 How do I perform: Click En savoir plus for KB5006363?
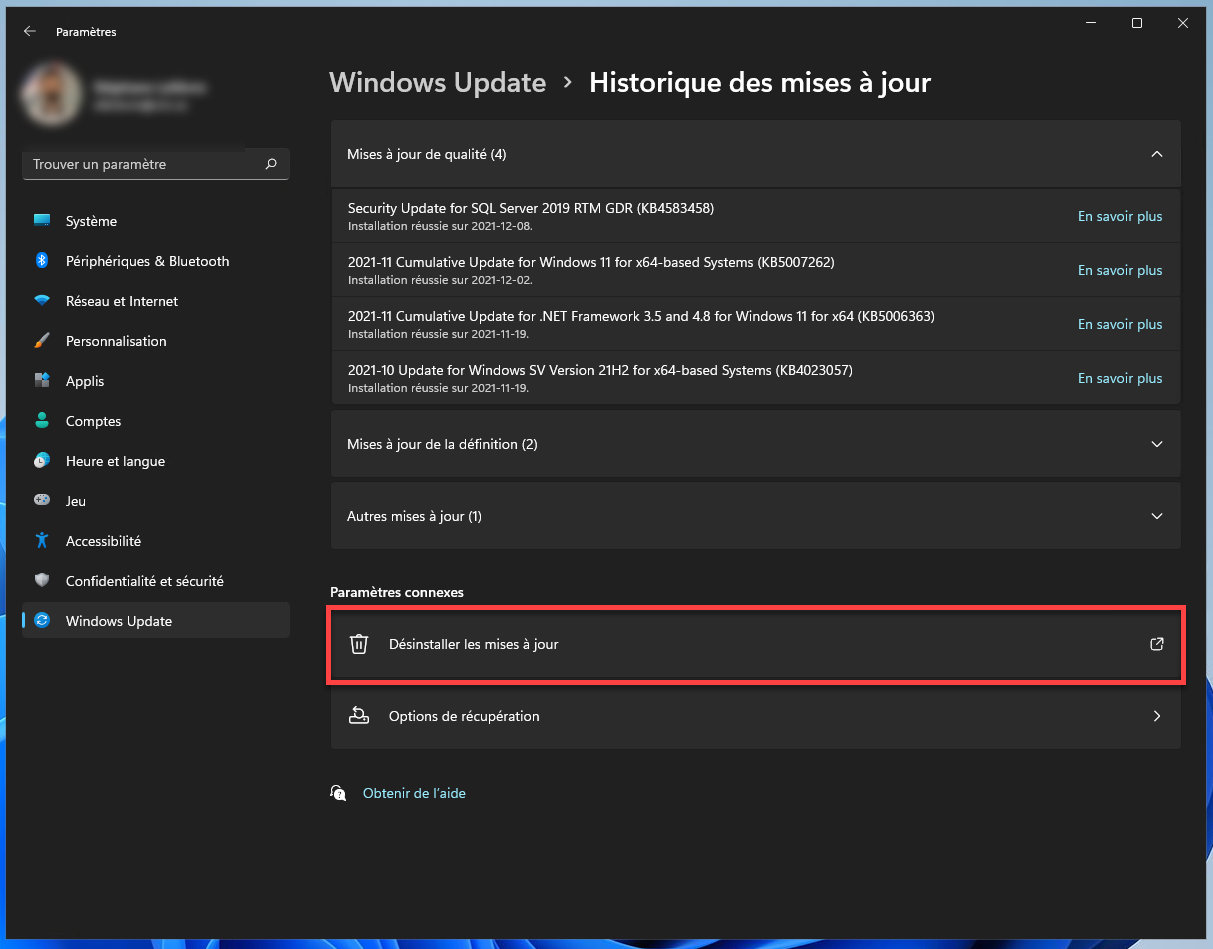(x=1120, y=324)
